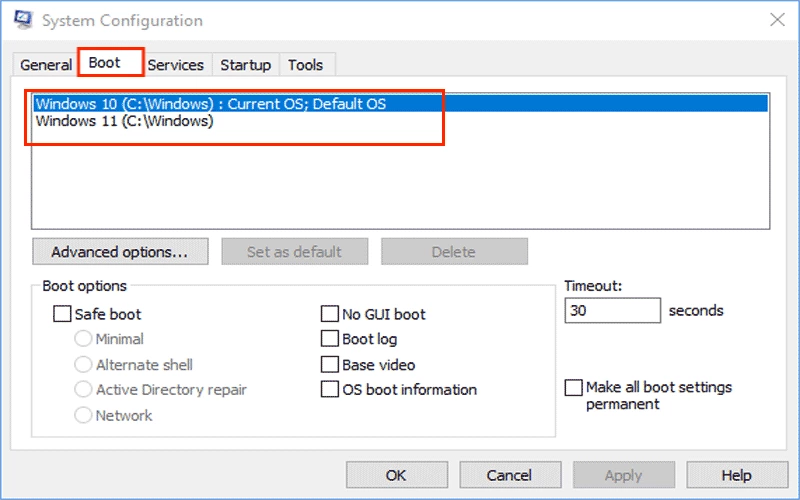The image size is (800, 500).
Task: Enable the Safe boot checkbox
Action: coord(62,314)
